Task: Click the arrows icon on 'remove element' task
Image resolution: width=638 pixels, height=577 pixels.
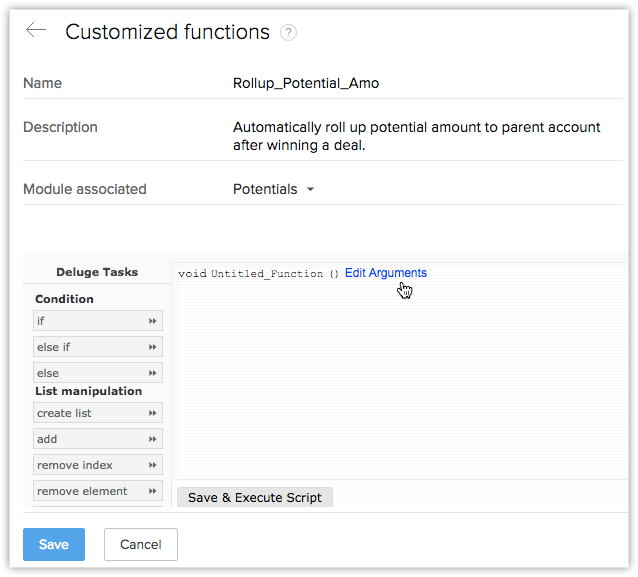Action: point(153,491)
